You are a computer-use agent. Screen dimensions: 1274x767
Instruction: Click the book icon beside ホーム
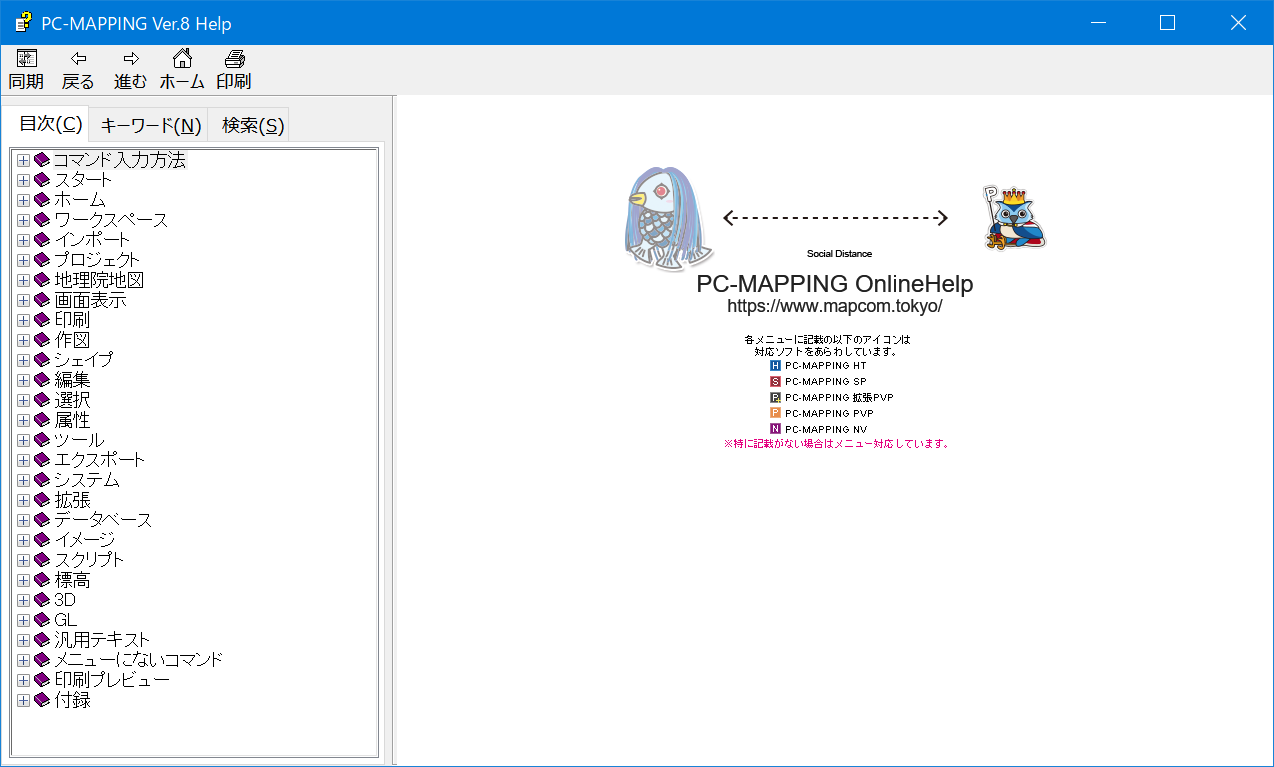coord(42,200)
